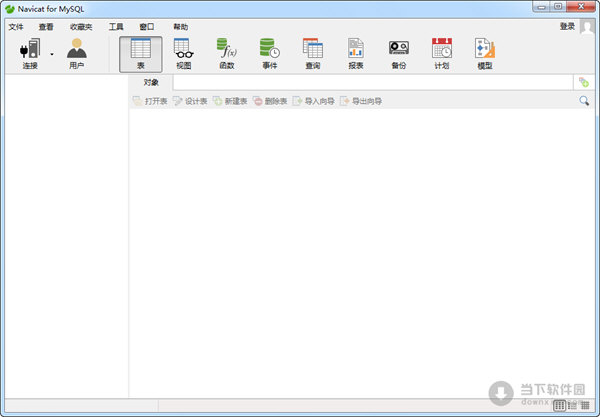Maximize the Navicat window
The height and width of the screenshot is (417, 600).
pyautogui.click(x=558, y=7)
